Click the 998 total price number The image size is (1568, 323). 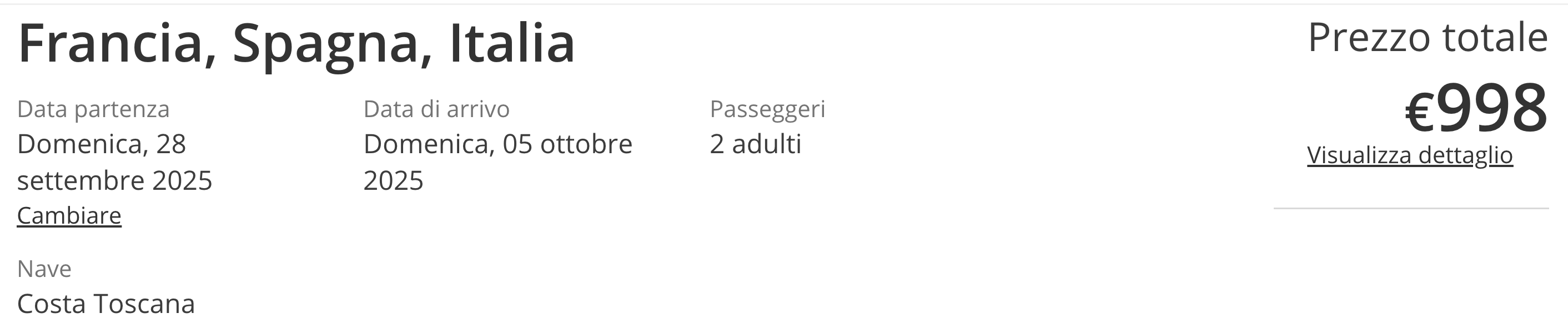[x=1491, y=108]
